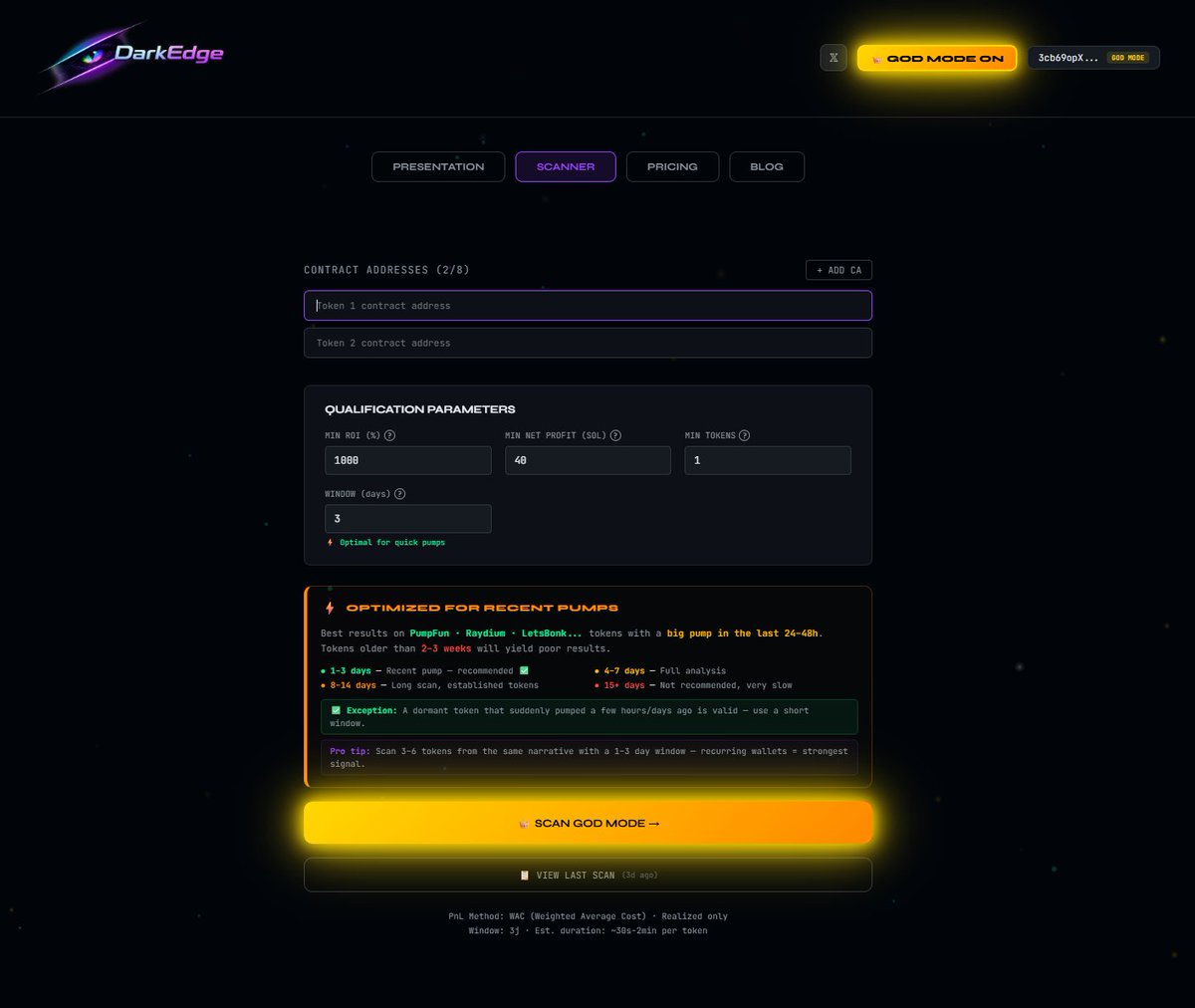1195x1008 pixels.
Task: Click the WINDOW (days) help icon
Action: tap(400, 494)
